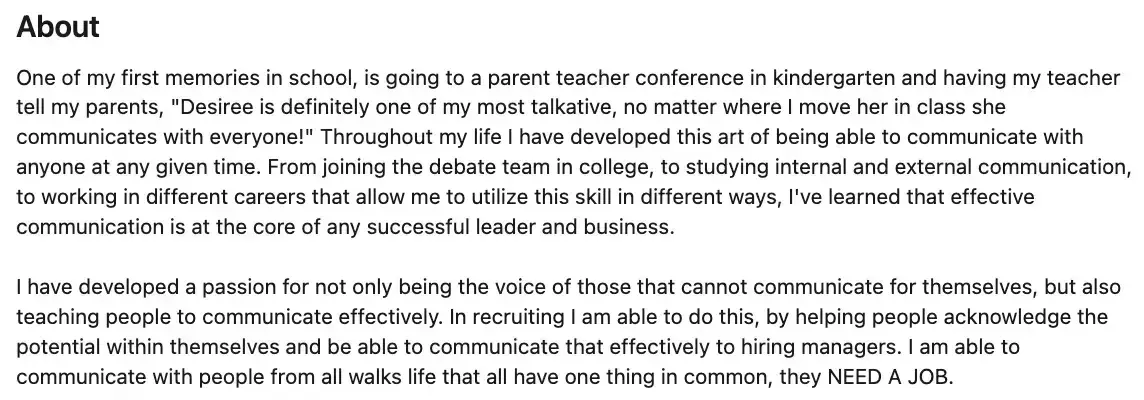Screen dimensions: 1144x400
Task: Click the About section heading
Action: point(58,27)
